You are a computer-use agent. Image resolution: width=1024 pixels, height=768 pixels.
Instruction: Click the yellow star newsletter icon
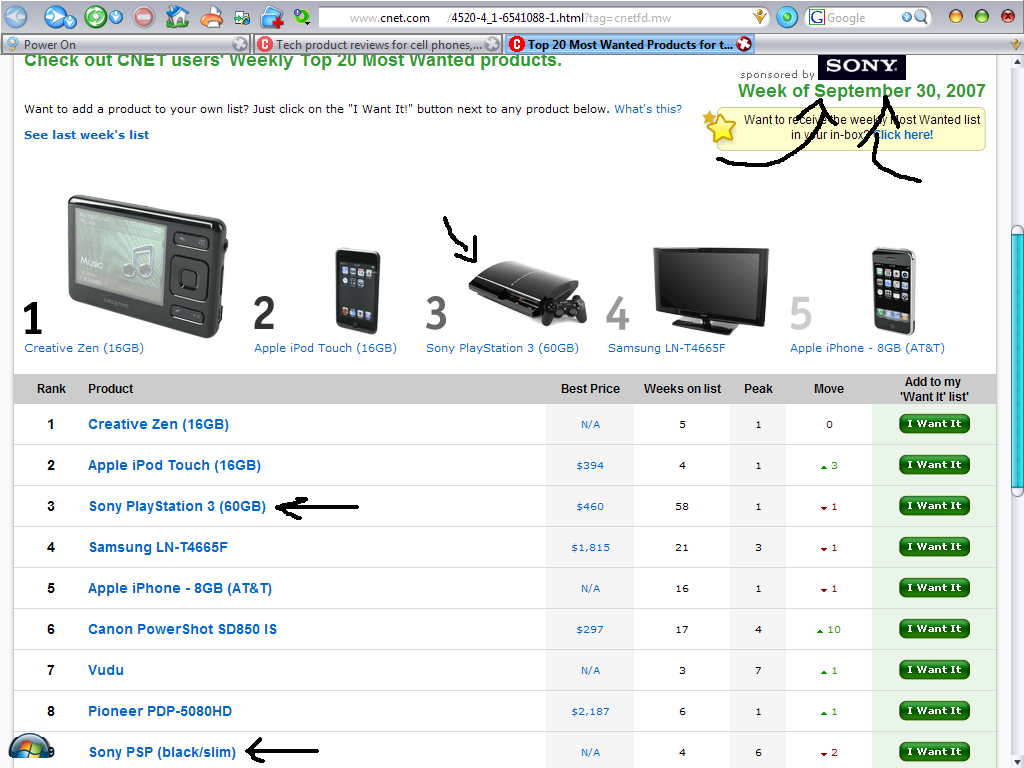720,127
